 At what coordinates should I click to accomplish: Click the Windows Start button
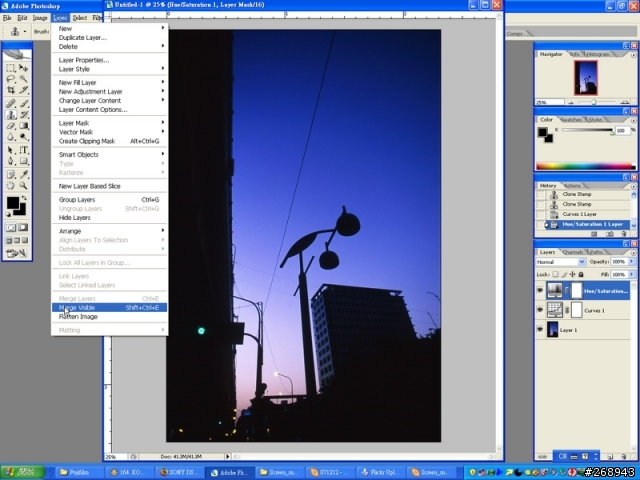click(22, 472)
